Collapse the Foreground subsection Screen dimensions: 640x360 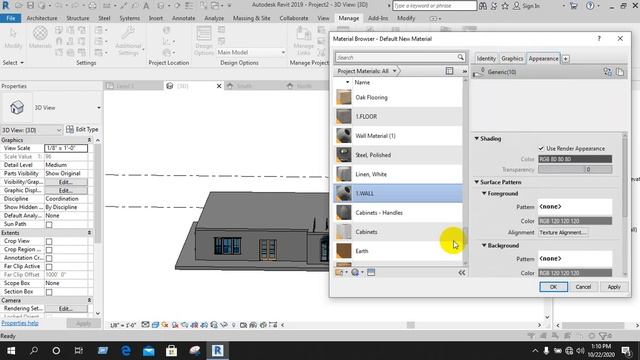pos(484,193)
